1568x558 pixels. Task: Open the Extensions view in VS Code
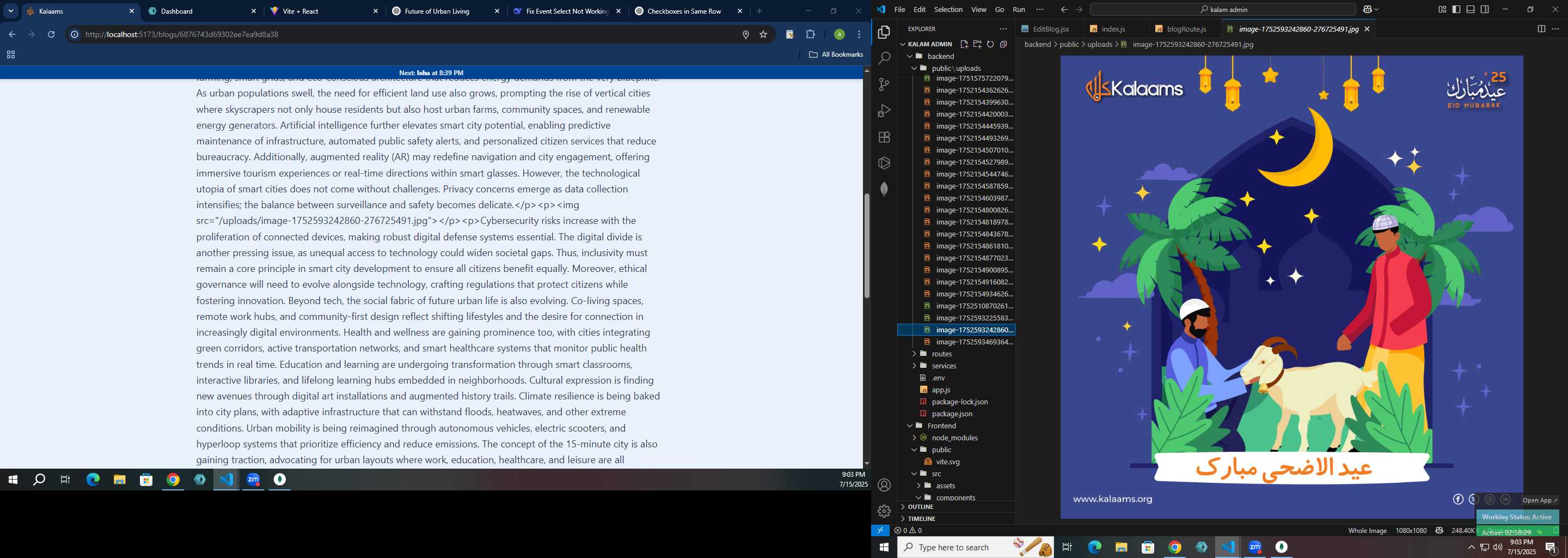coord(884,137)
